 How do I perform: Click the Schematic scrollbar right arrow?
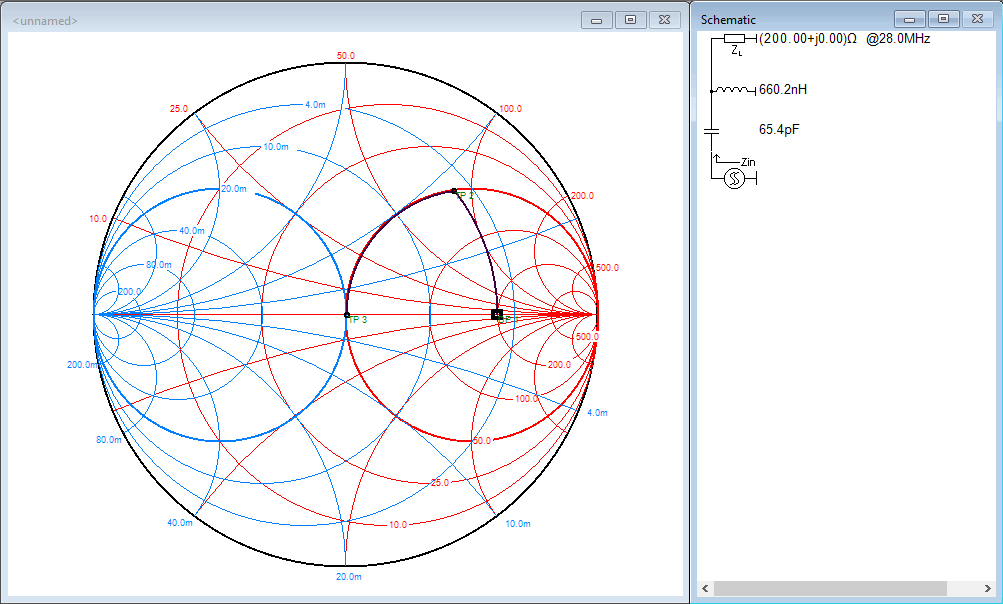(x=986, y=588)
